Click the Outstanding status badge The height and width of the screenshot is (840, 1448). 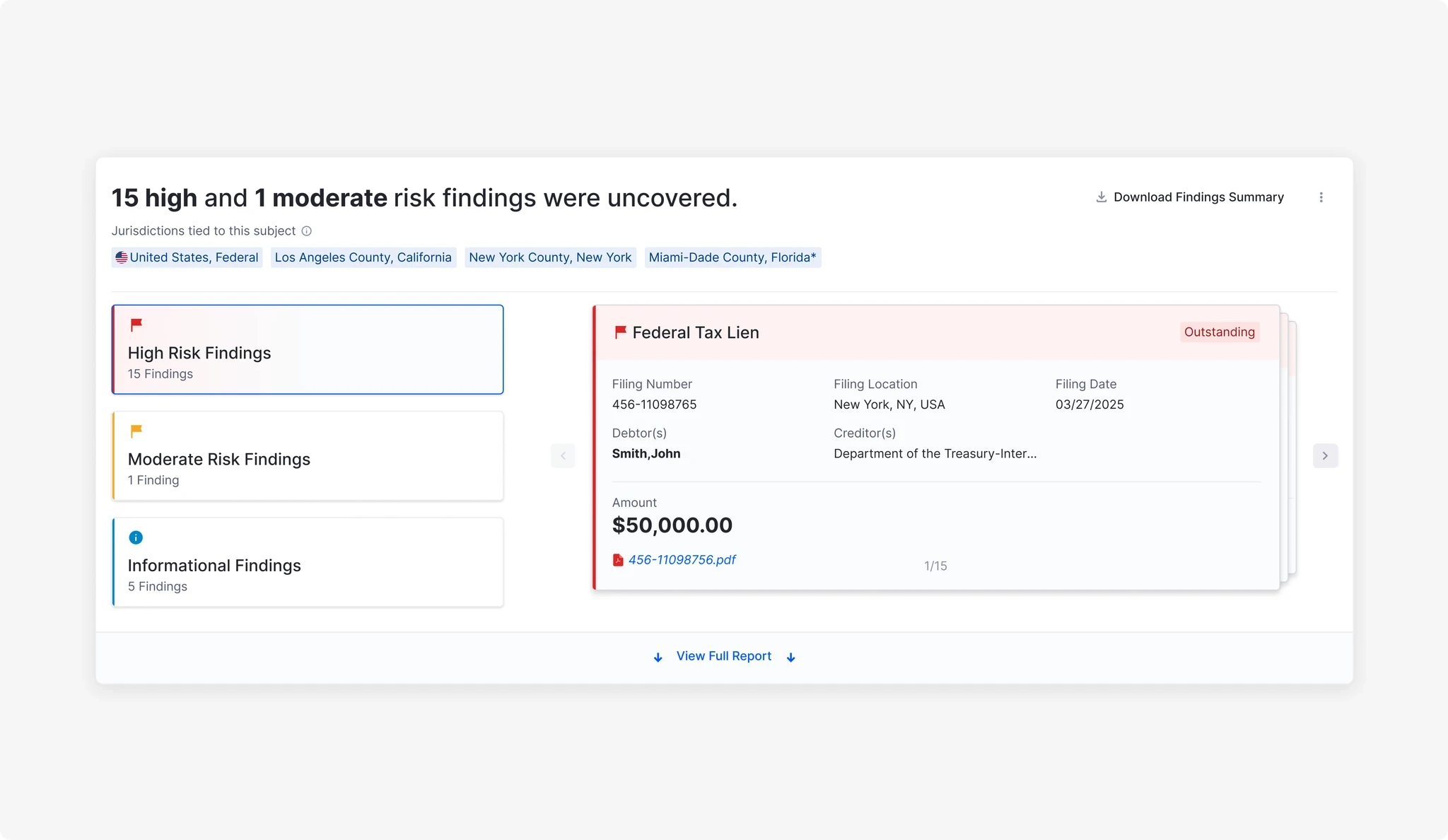pyautogui.click(x=1219, y=332)
